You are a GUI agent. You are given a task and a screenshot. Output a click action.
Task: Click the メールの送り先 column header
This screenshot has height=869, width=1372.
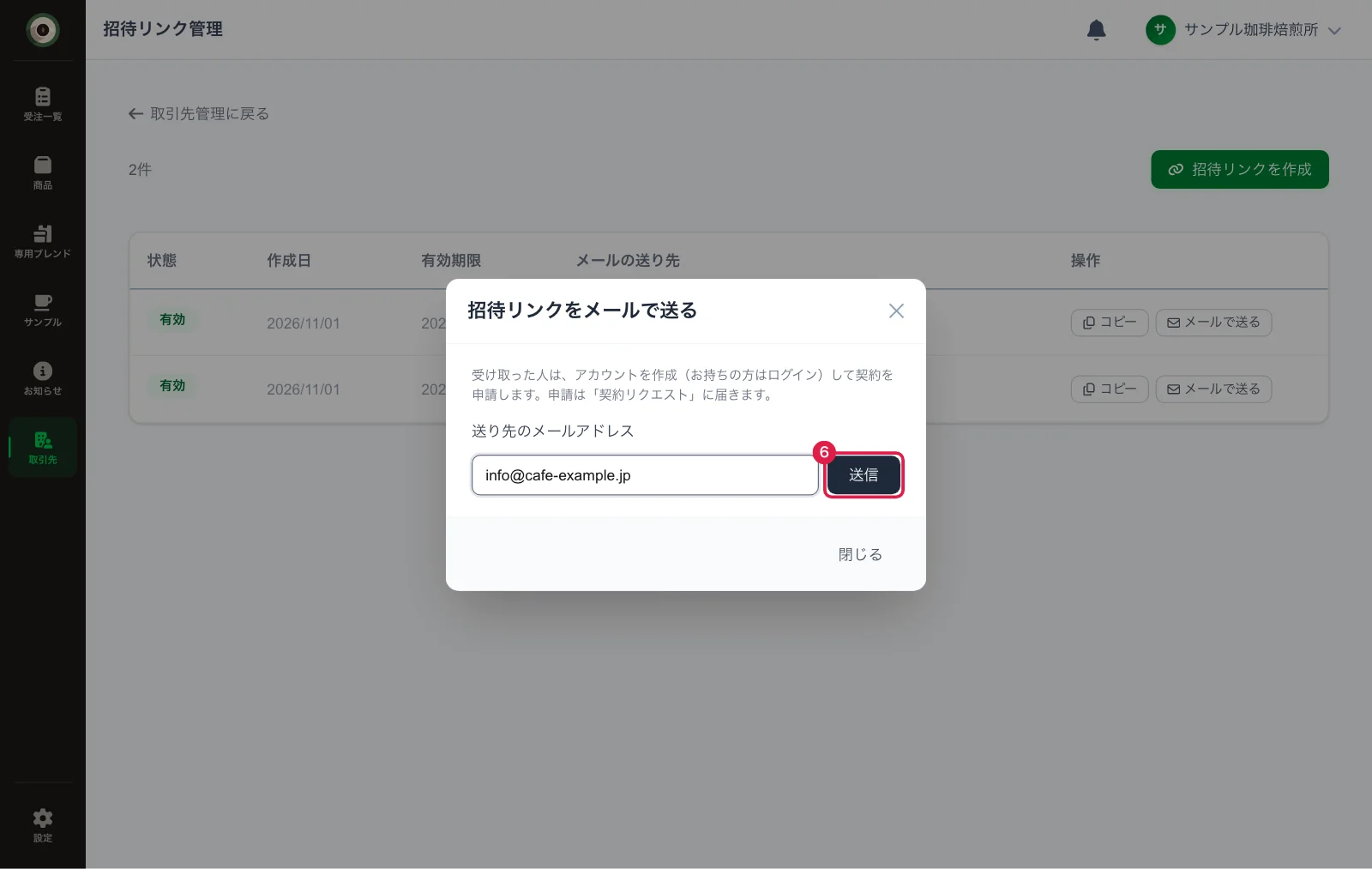pyautogui.click(x=628, y=260)
